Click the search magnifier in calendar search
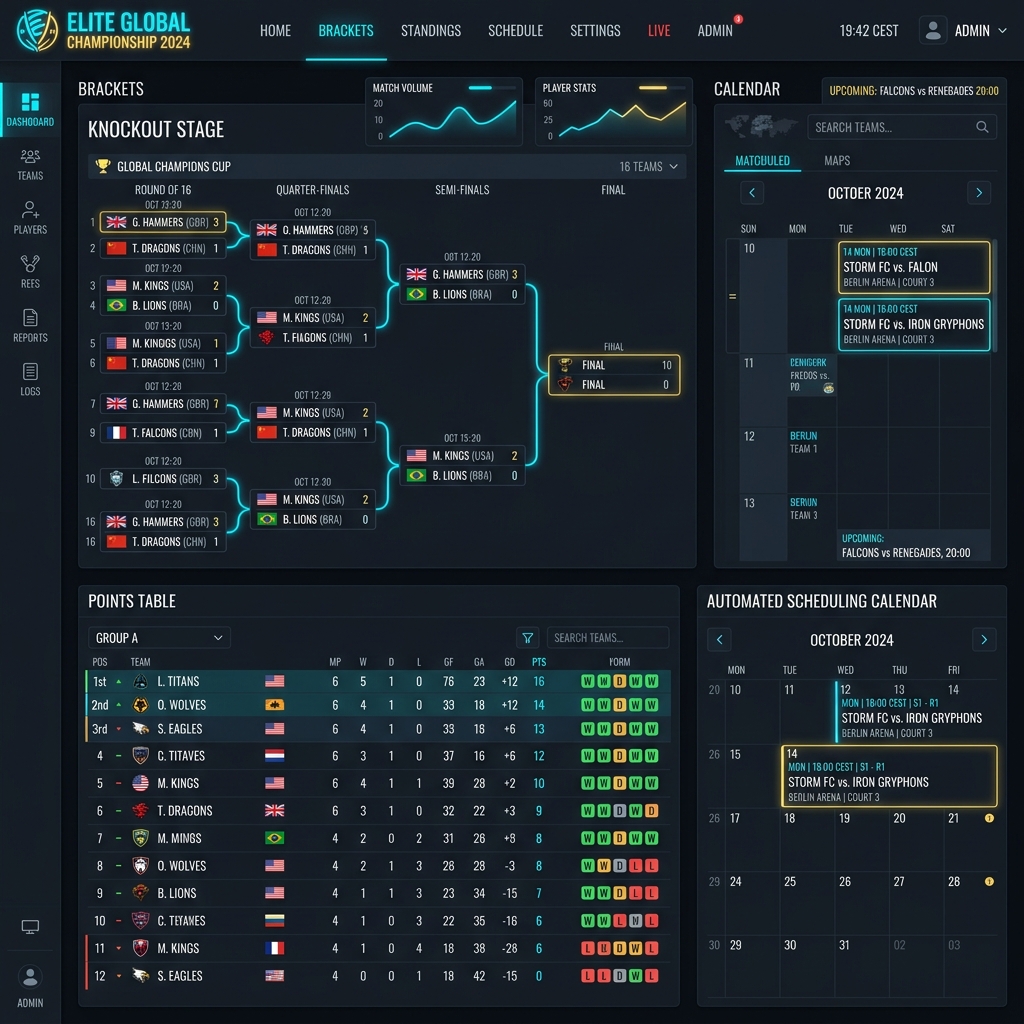Viewport: 1024px width, 1024px height. pos(982,127)
